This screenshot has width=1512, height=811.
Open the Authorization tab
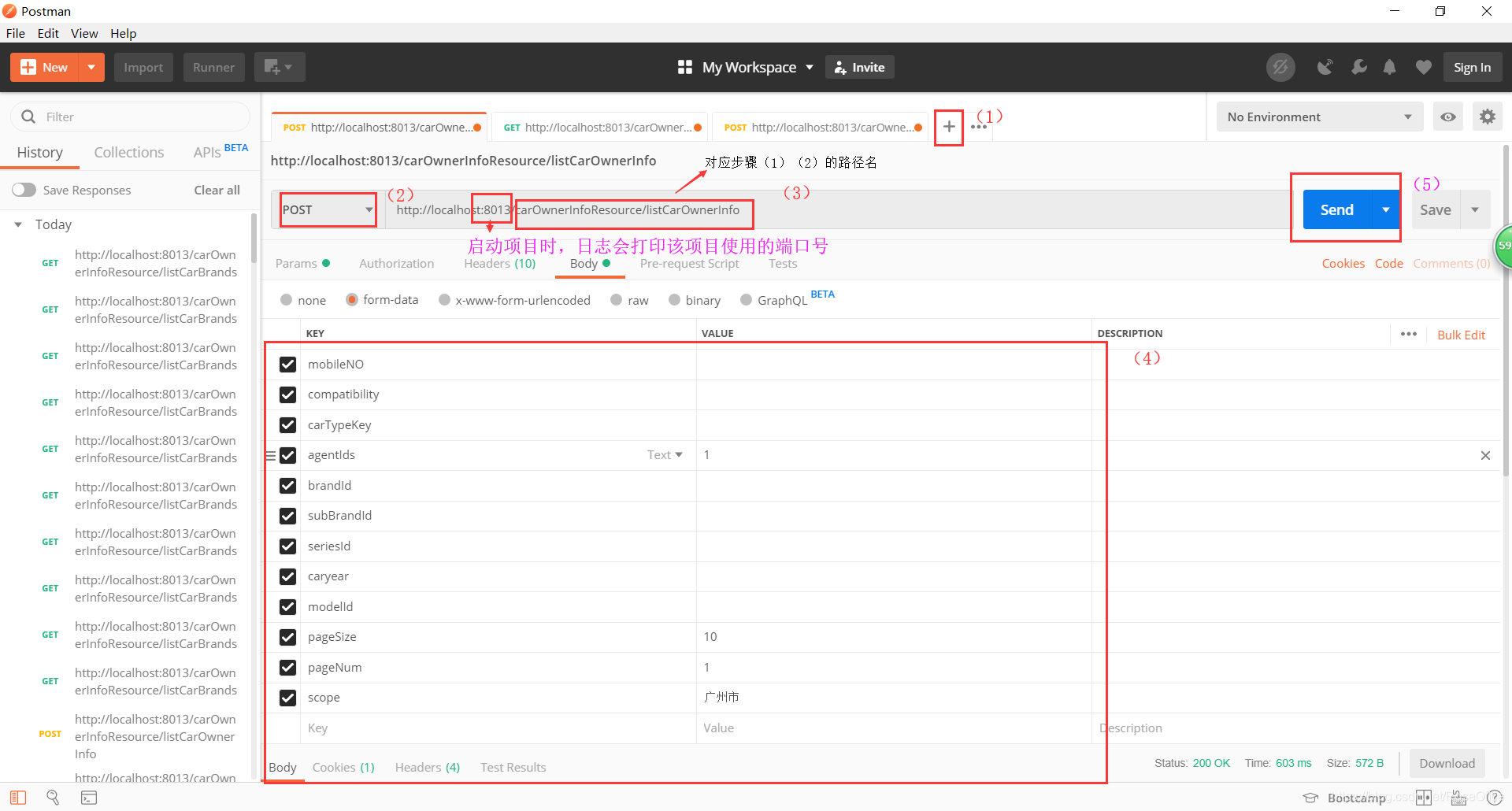(x=396, y=264)
